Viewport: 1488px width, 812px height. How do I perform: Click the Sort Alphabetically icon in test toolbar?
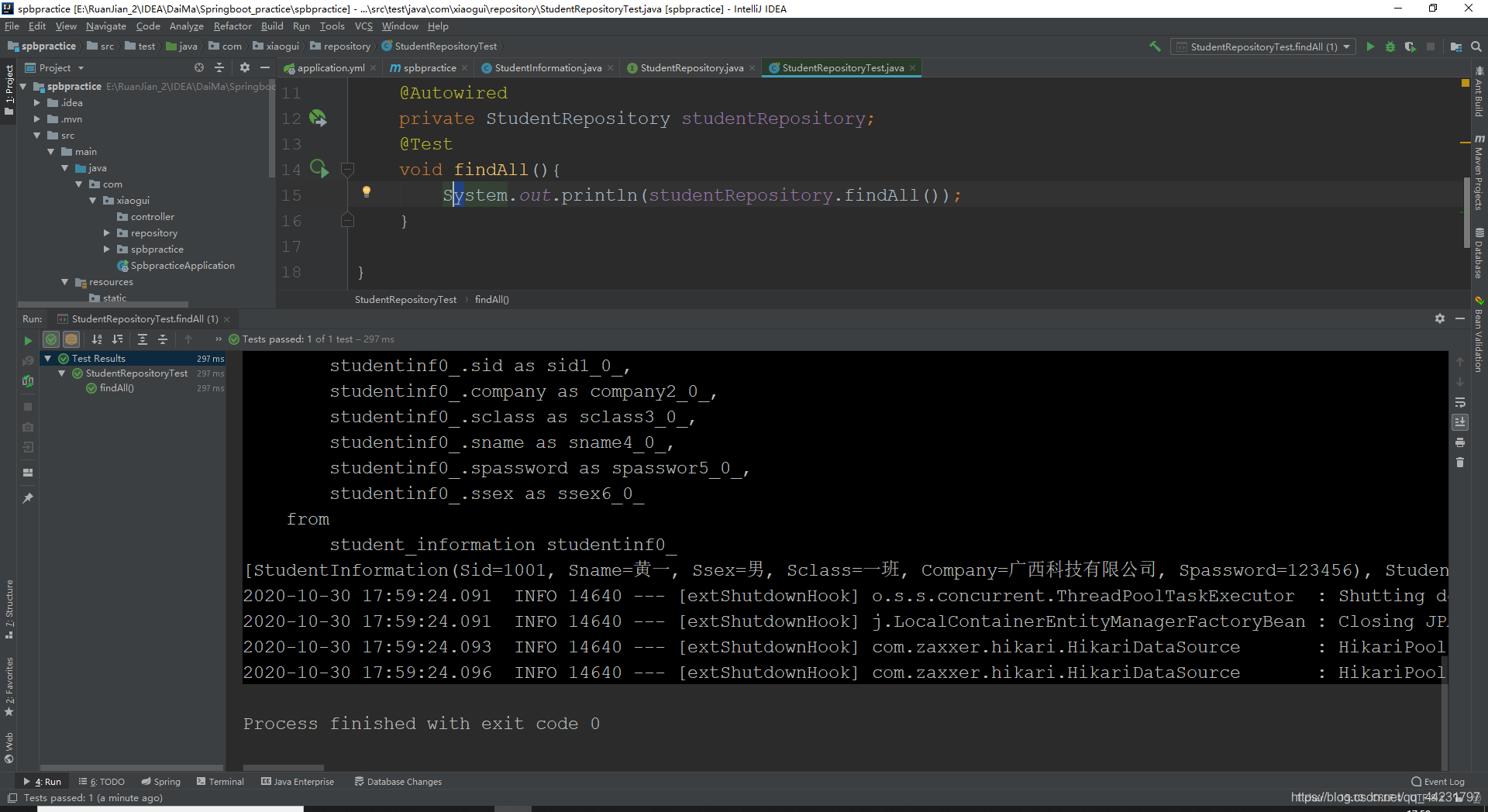[x=97, y=339]
